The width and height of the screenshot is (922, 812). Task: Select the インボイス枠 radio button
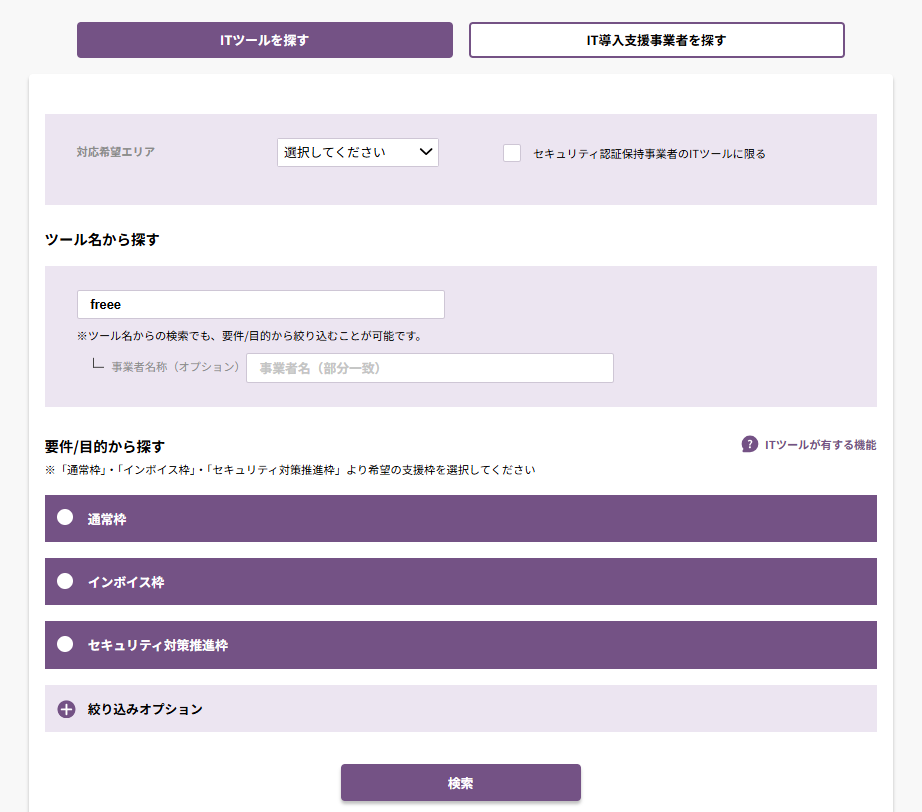[65, 581]
